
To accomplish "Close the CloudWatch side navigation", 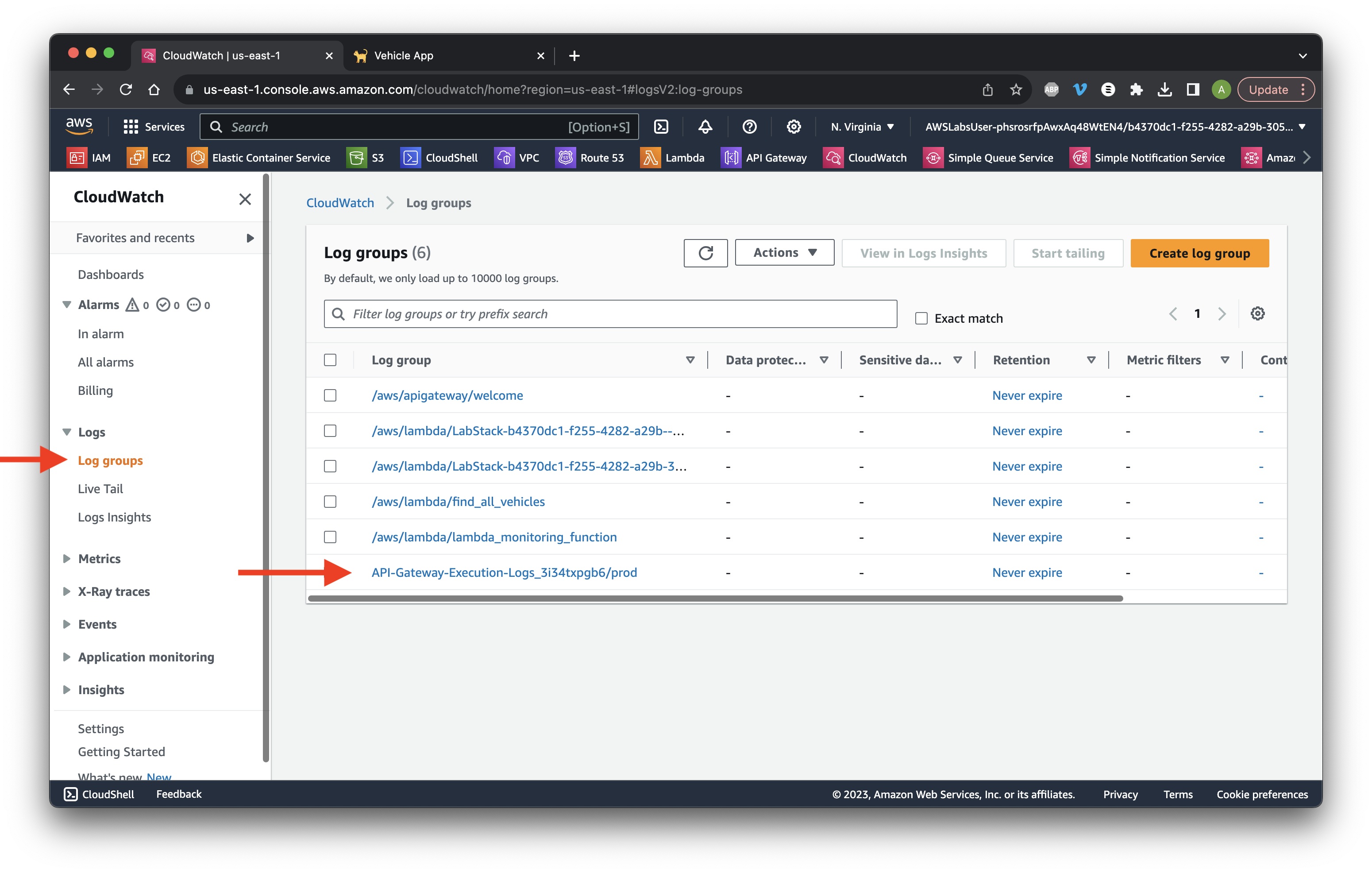I will 245,199.
